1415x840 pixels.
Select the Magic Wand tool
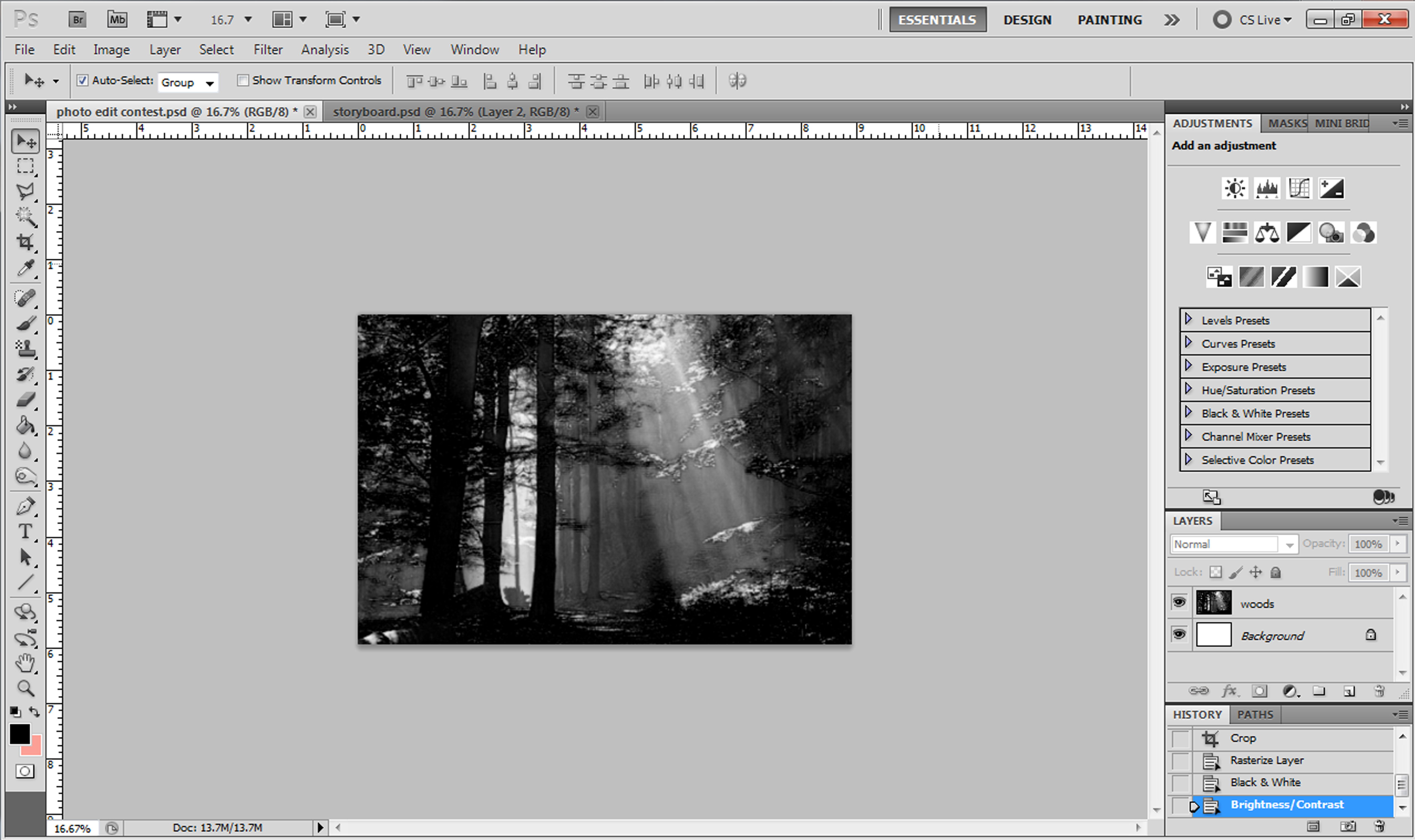tap(25, 216)
